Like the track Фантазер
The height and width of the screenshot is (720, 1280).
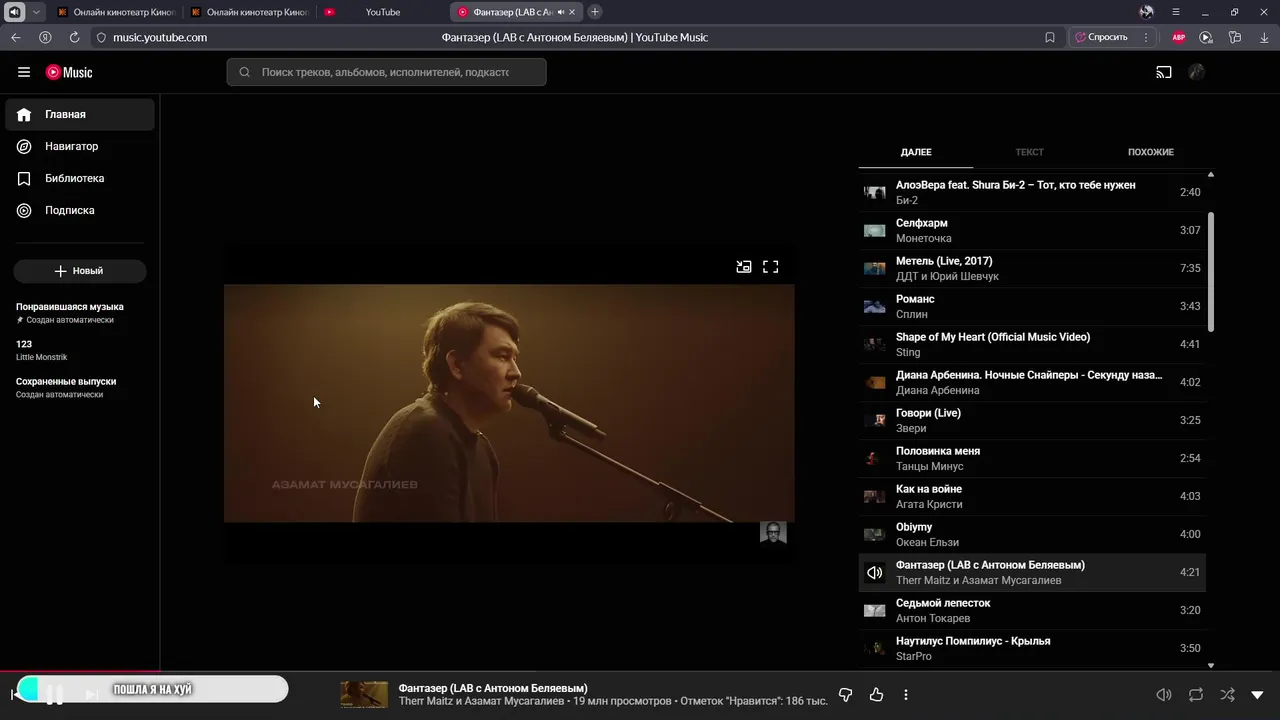(877, 694)
